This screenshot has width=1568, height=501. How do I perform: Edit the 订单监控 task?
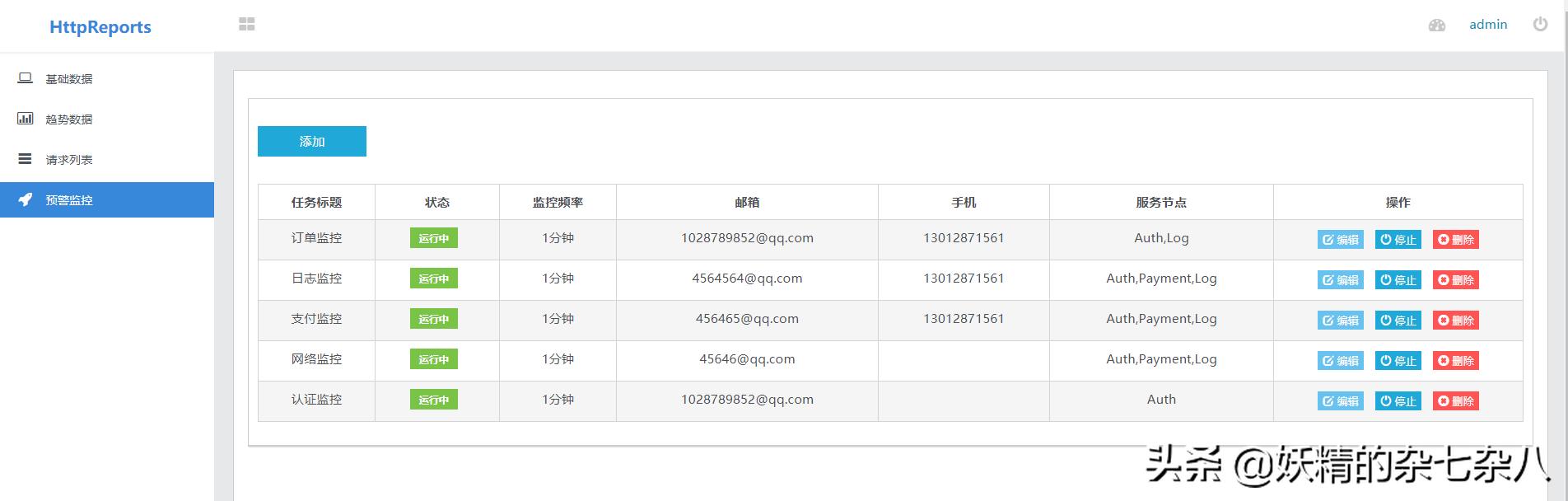click(x=1341, y=240)
